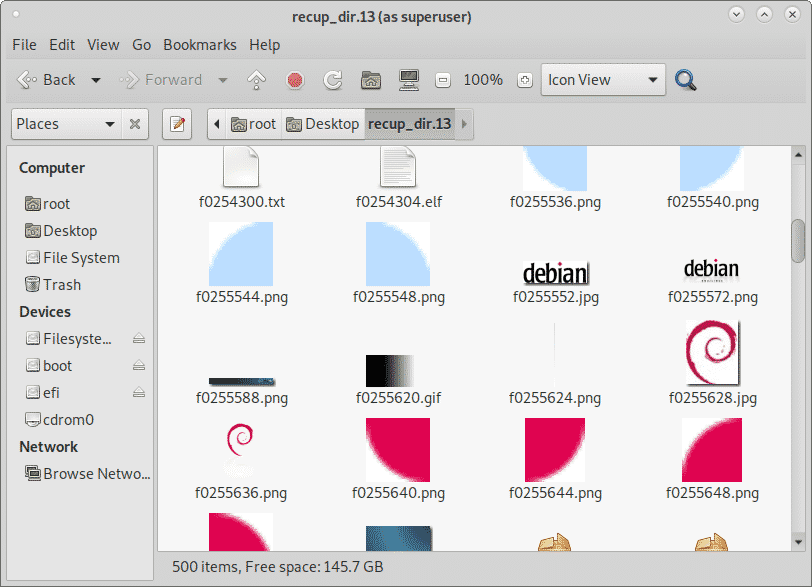
Task: Click the vertical scrollbar handle
Action: [x=798, y=240]
